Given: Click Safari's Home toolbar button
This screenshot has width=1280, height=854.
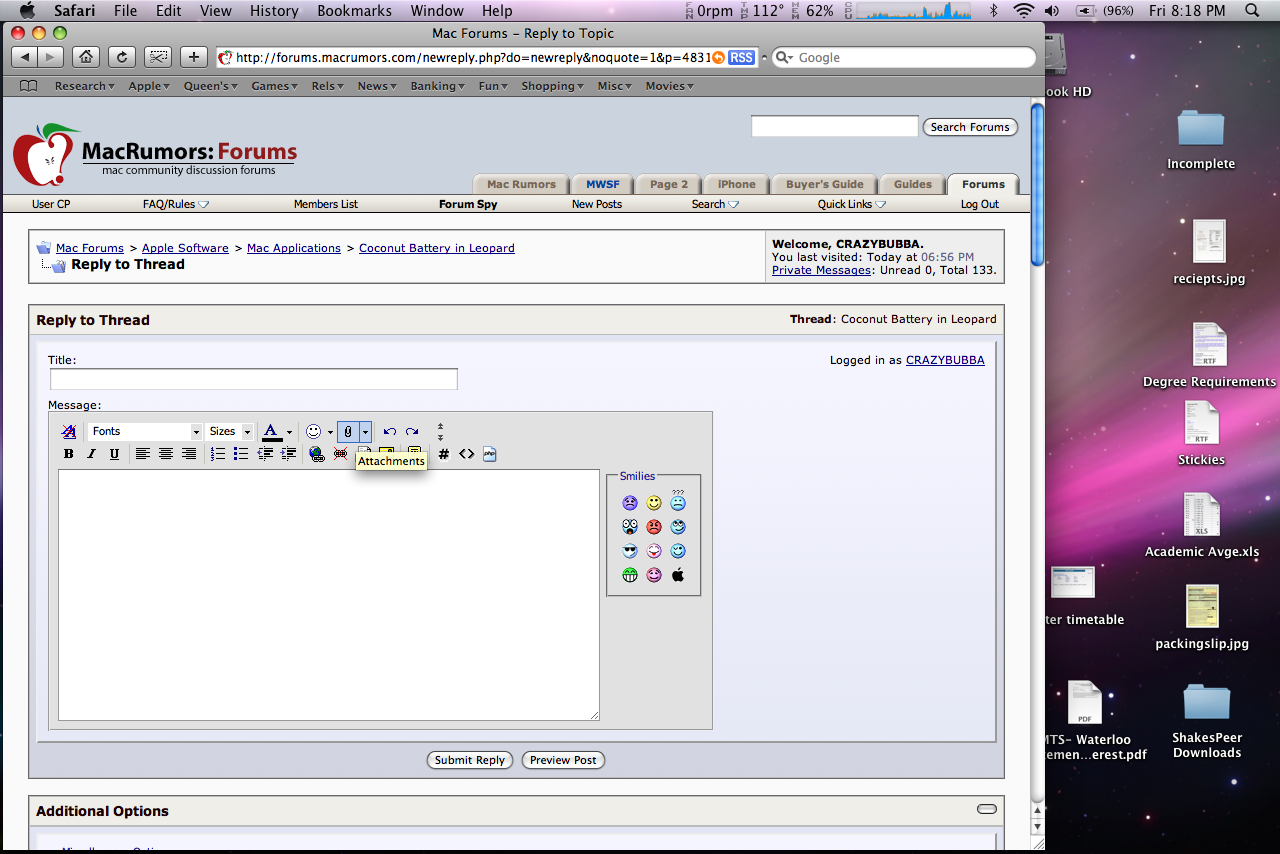Looking at the screenshot, I should click(86, 57).
